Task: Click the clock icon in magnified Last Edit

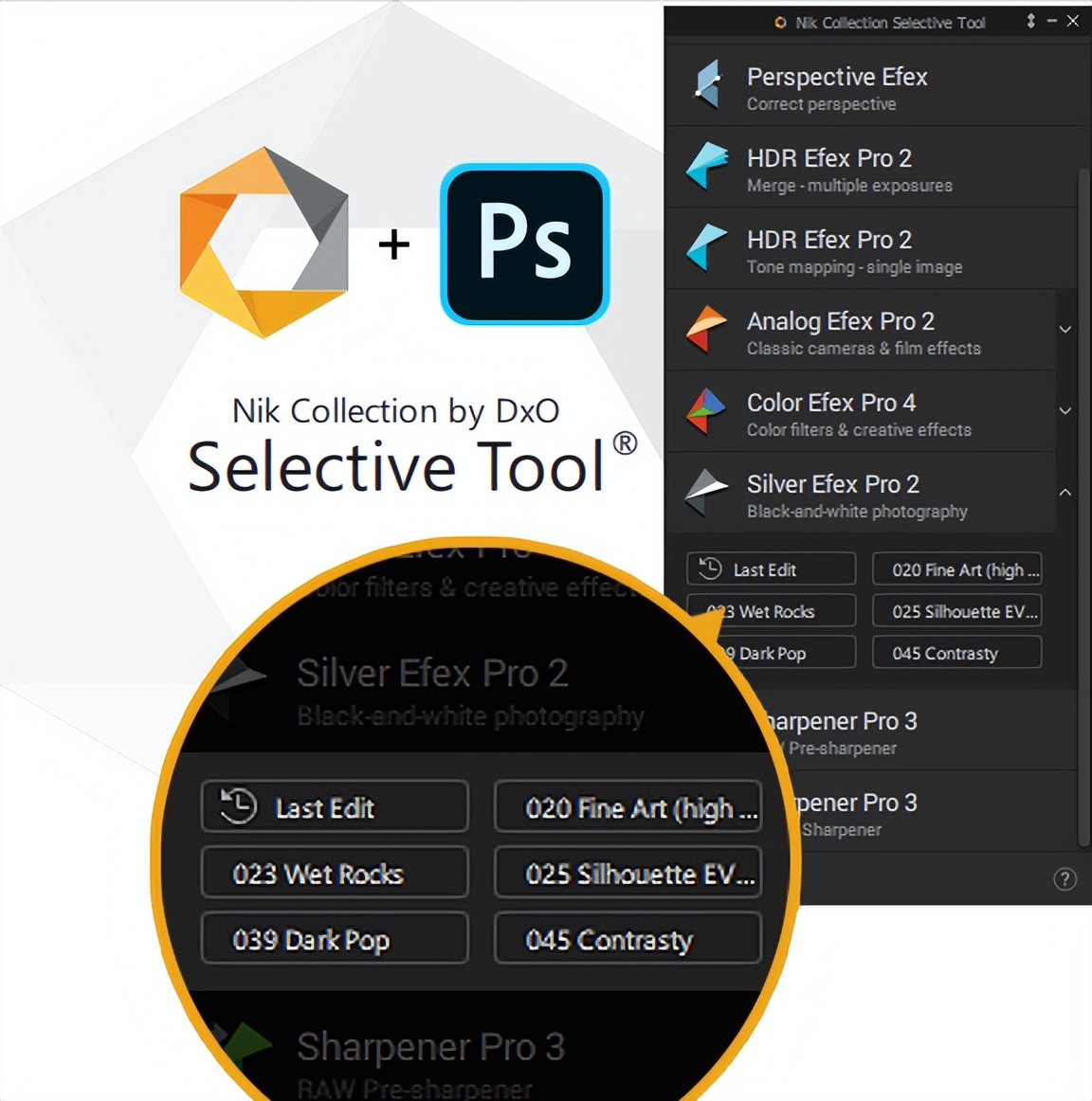Action: (x=238, y=805)
